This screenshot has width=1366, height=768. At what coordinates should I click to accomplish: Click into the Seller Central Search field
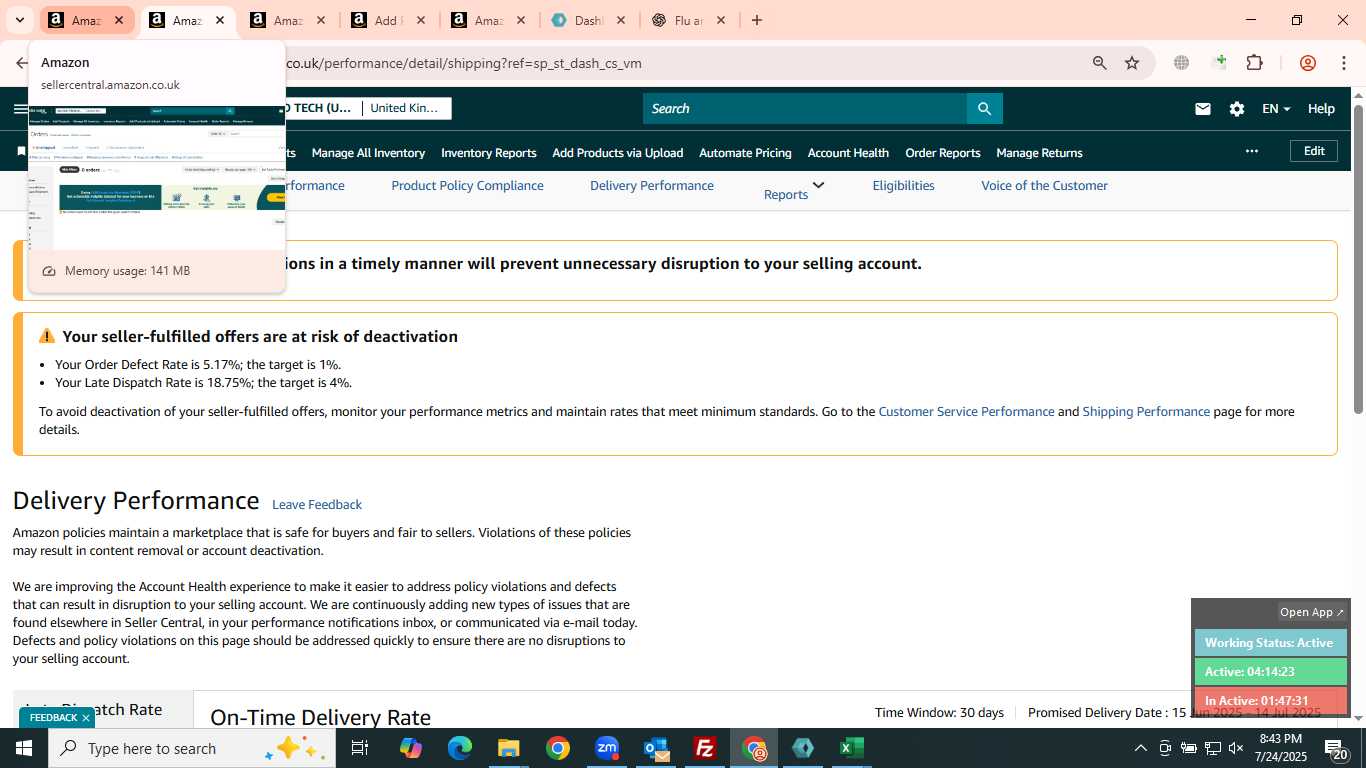pos(805,109)
